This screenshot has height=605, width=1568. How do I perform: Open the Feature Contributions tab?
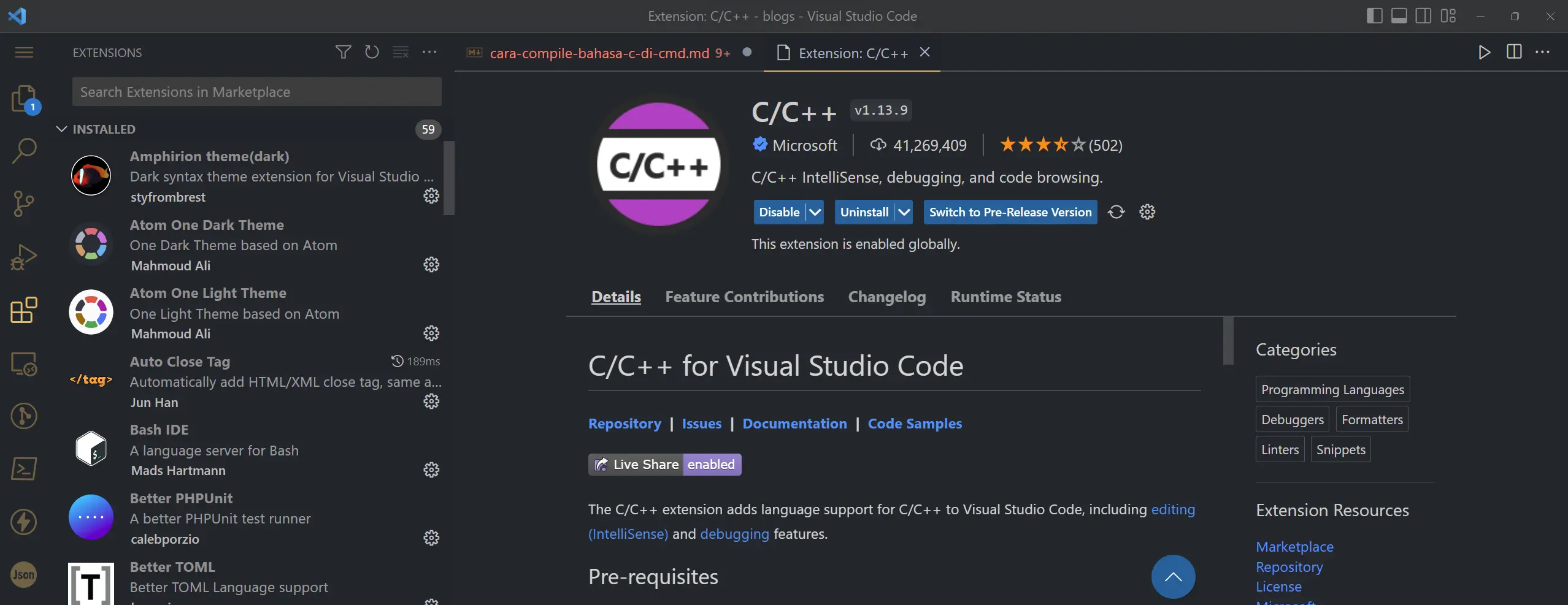(744, 297)
